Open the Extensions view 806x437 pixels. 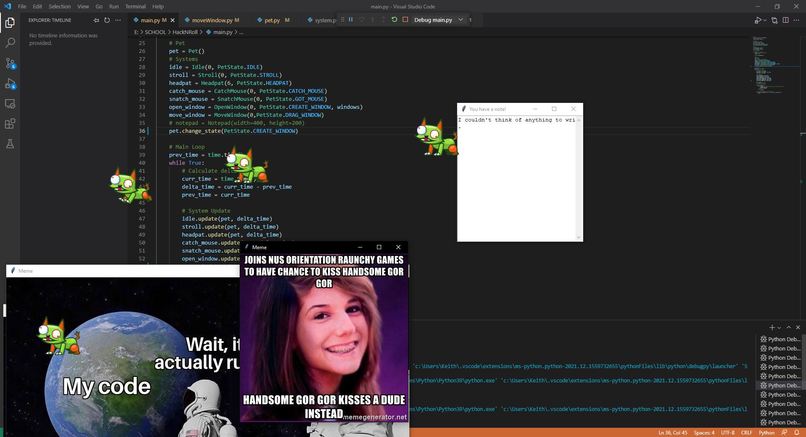10,124
